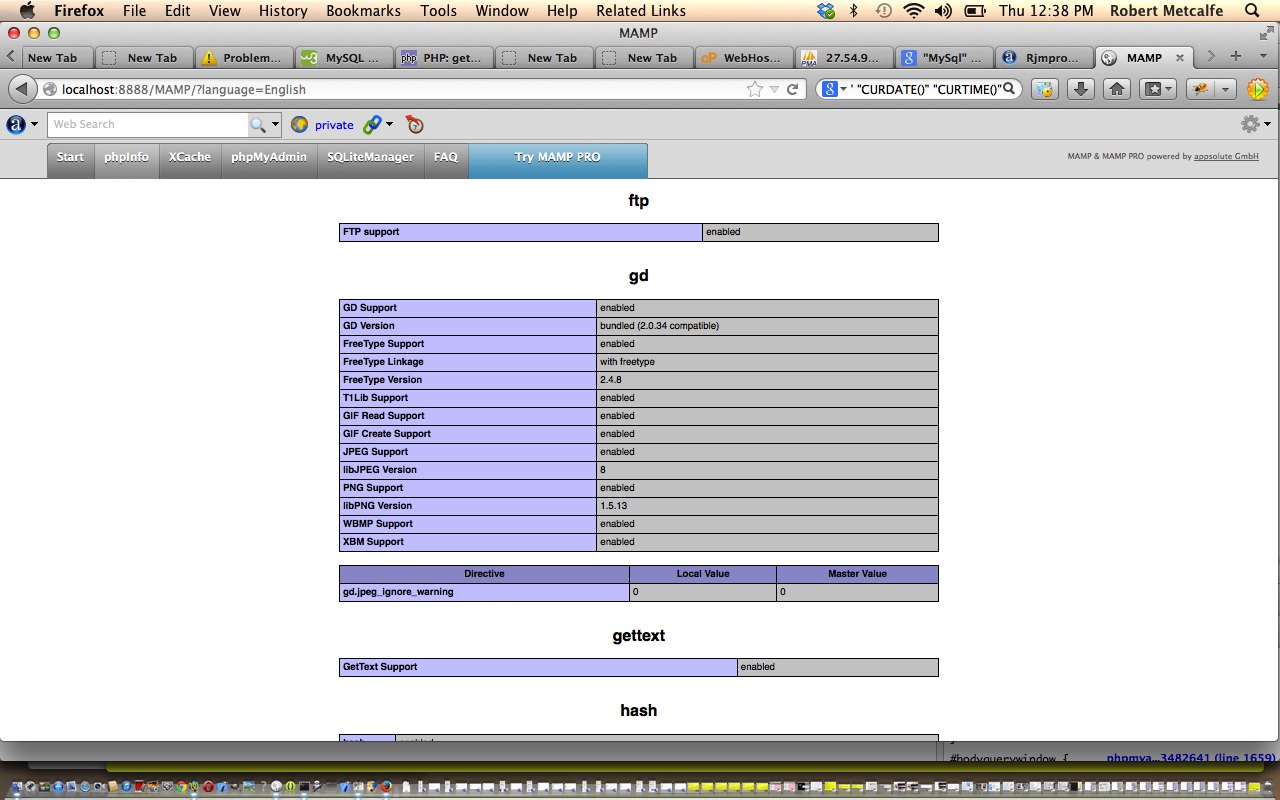Click the smiley face add-on icon
The image size is (1280, 800).
click(1045, 89)
